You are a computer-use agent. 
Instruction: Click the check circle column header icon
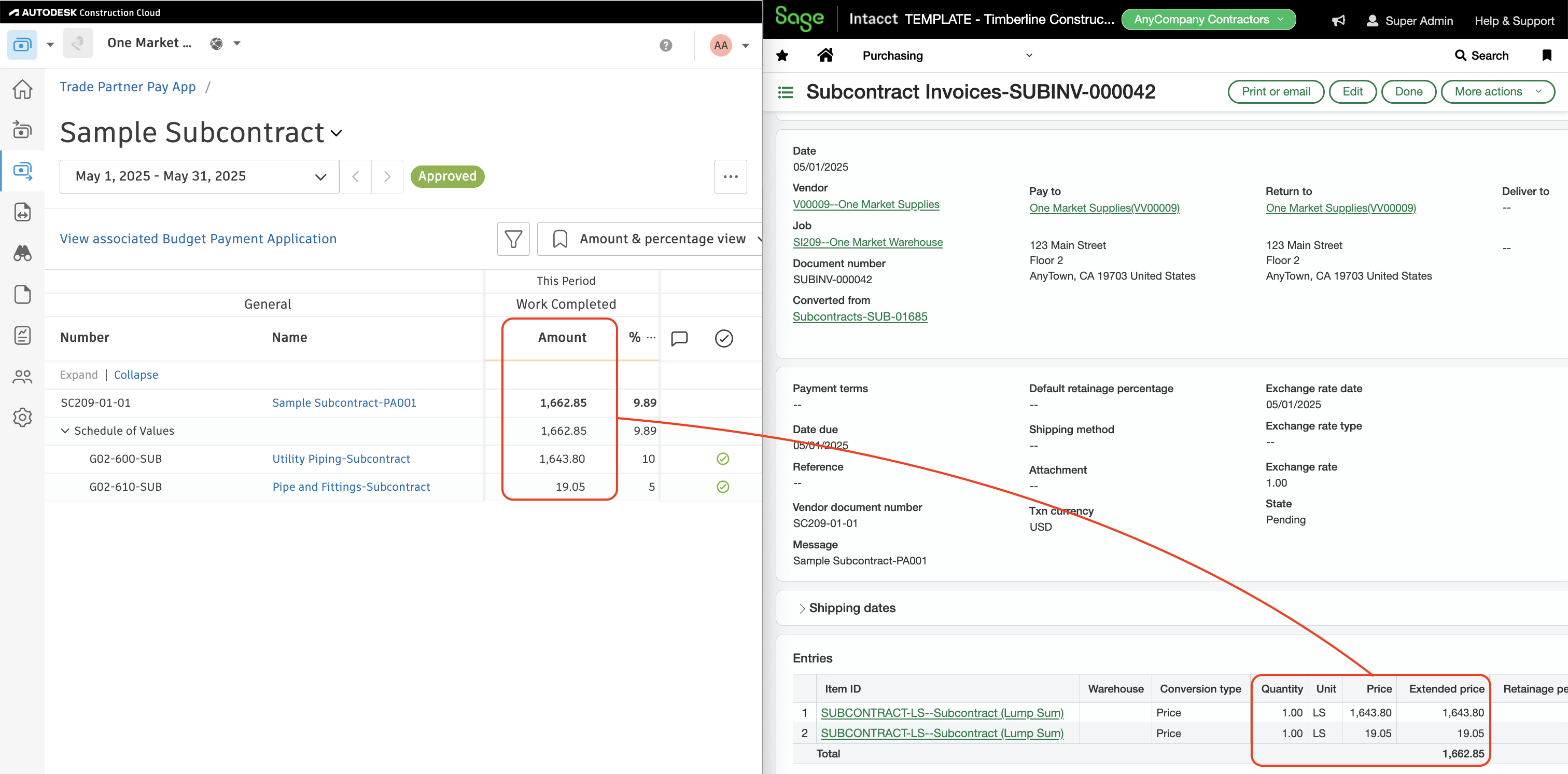724,338
